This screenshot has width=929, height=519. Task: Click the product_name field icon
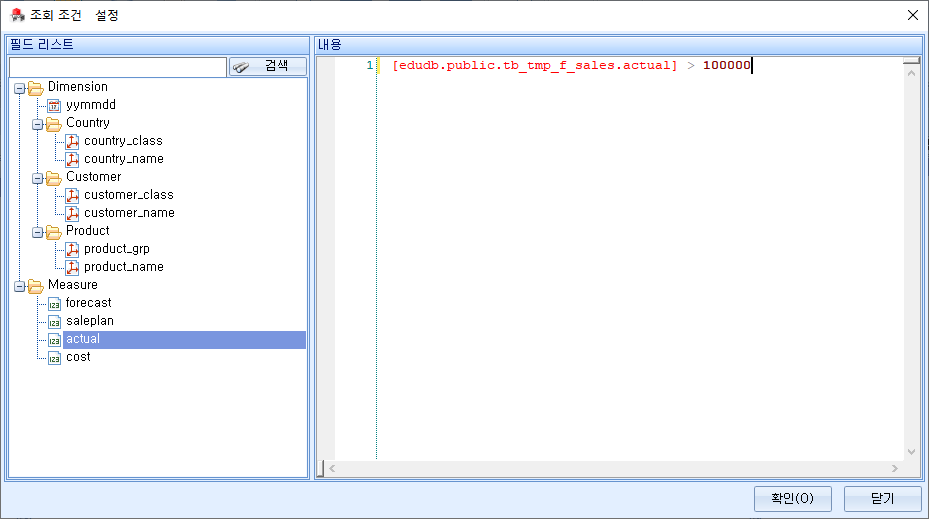72,267
